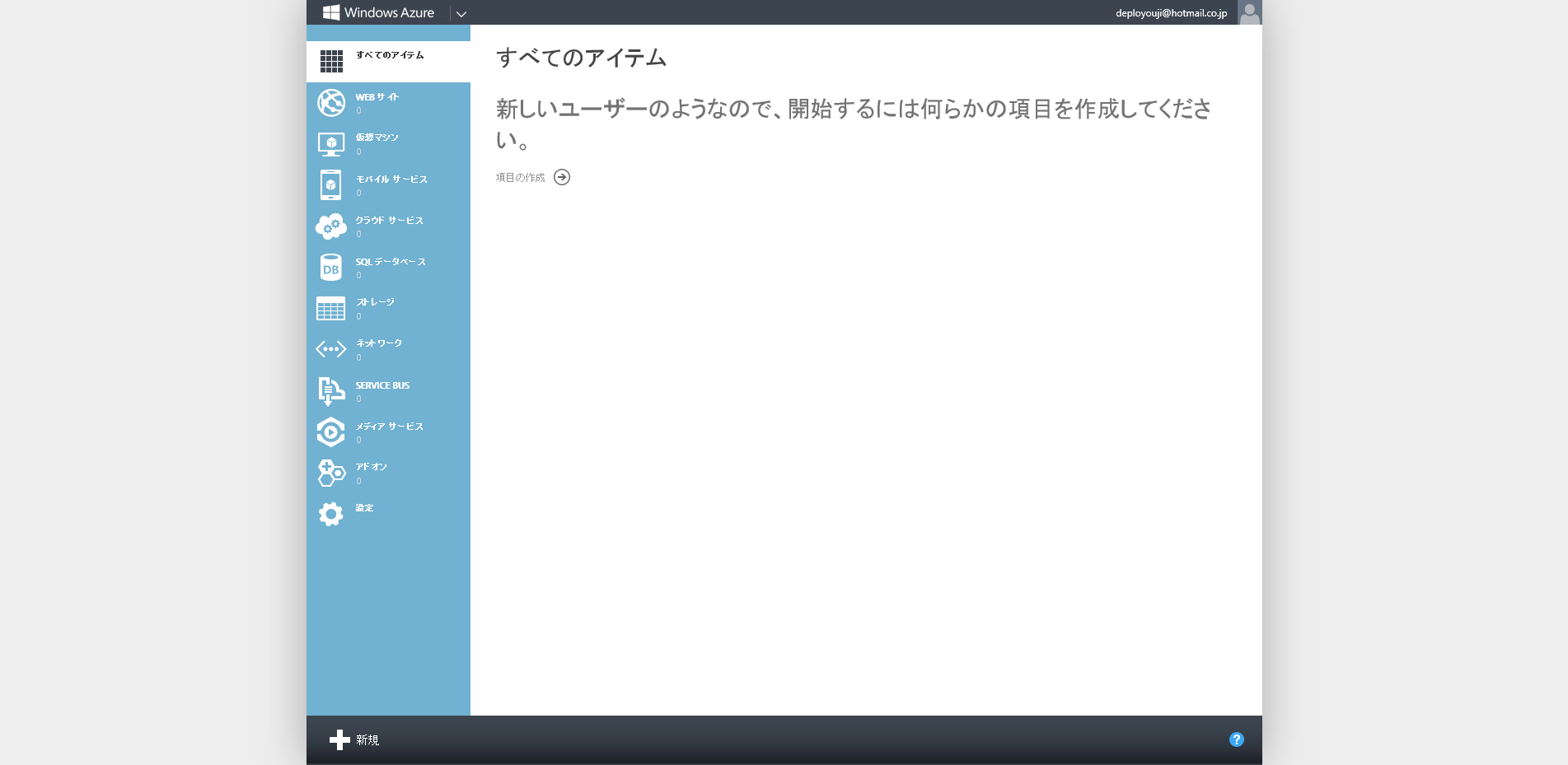Click the 項目の作成 link

click(x=520, y=178)
